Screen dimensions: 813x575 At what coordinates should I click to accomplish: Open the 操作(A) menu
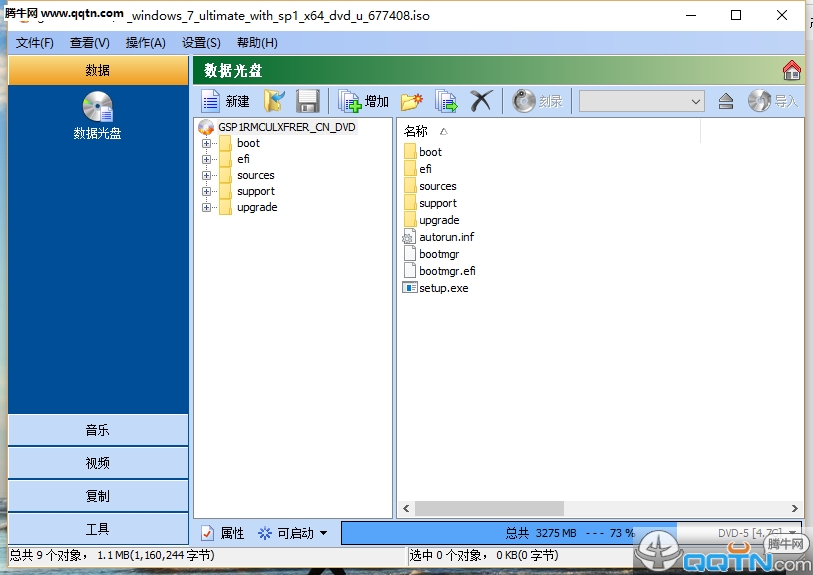pos(146,43)
